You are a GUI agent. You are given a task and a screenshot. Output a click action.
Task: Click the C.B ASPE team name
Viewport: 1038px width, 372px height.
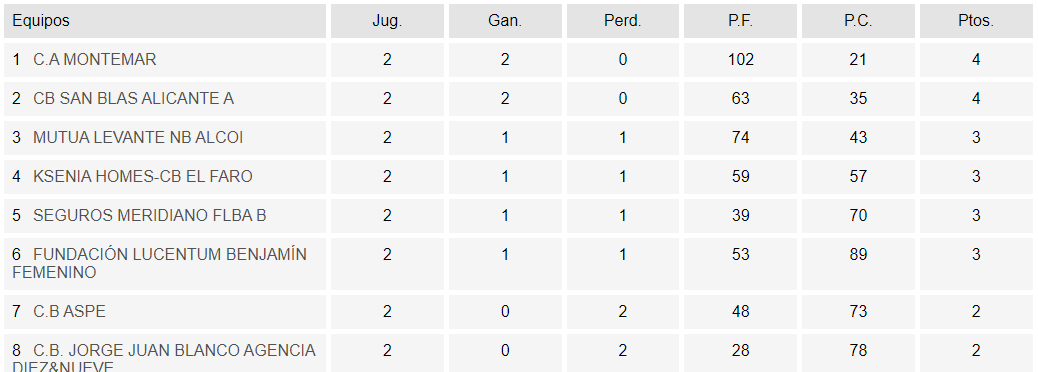tap(69, 312)
